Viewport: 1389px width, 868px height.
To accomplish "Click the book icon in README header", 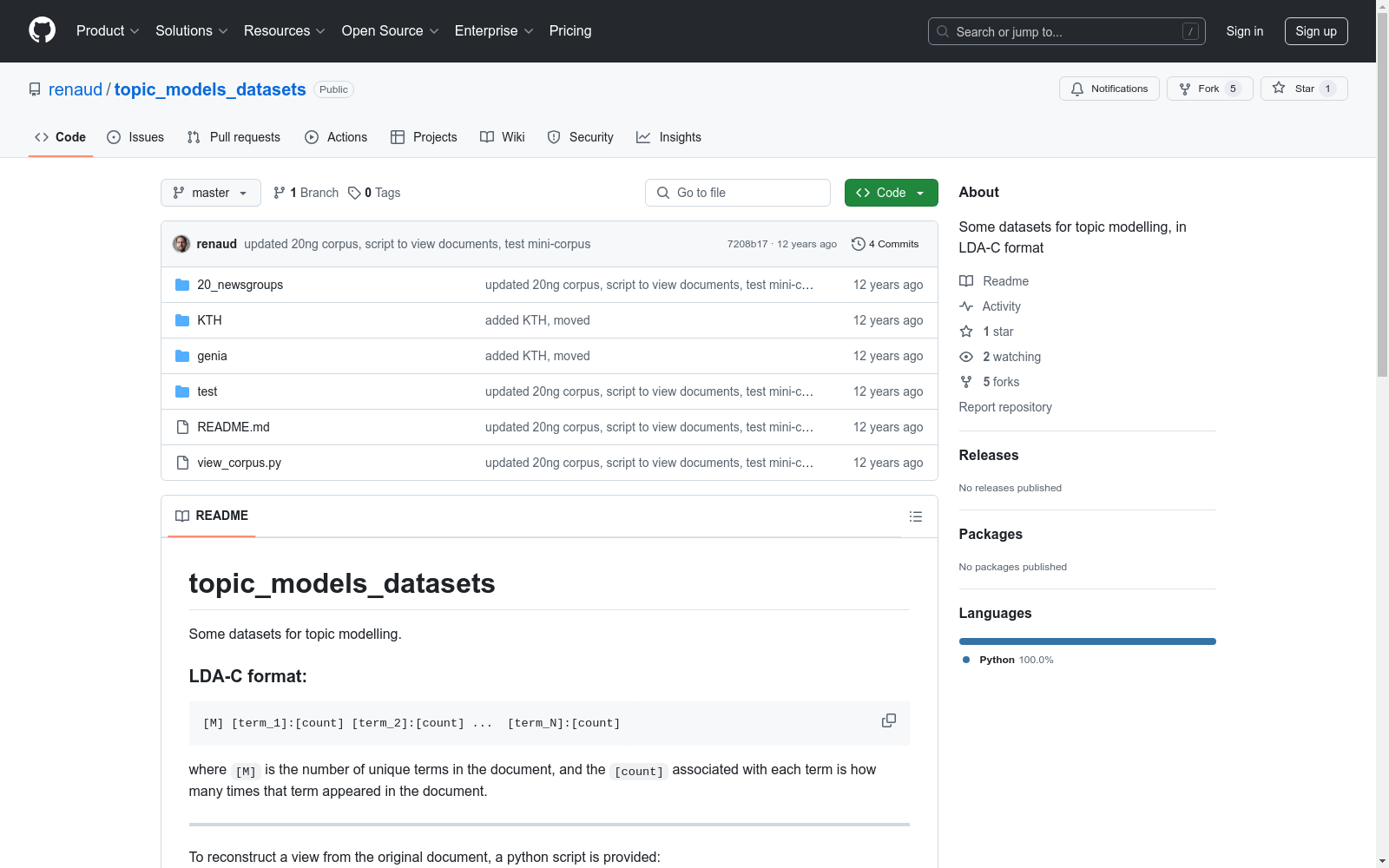I will coord(182,516).
